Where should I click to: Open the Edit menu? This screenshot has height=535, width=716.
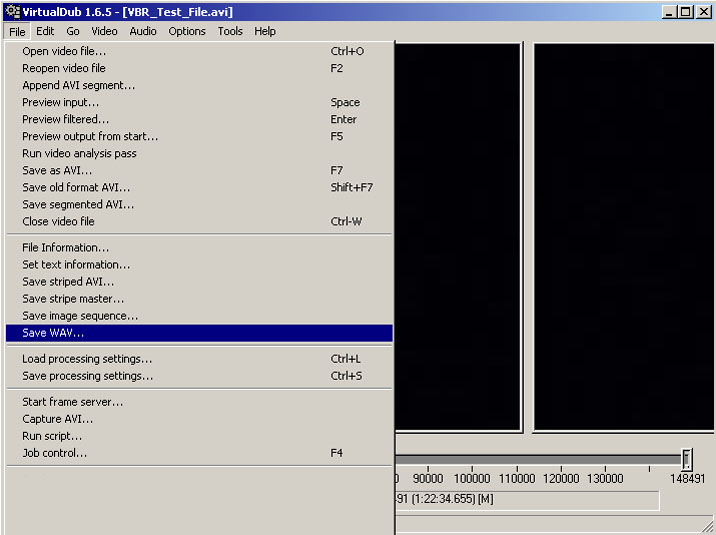point(45,31)
